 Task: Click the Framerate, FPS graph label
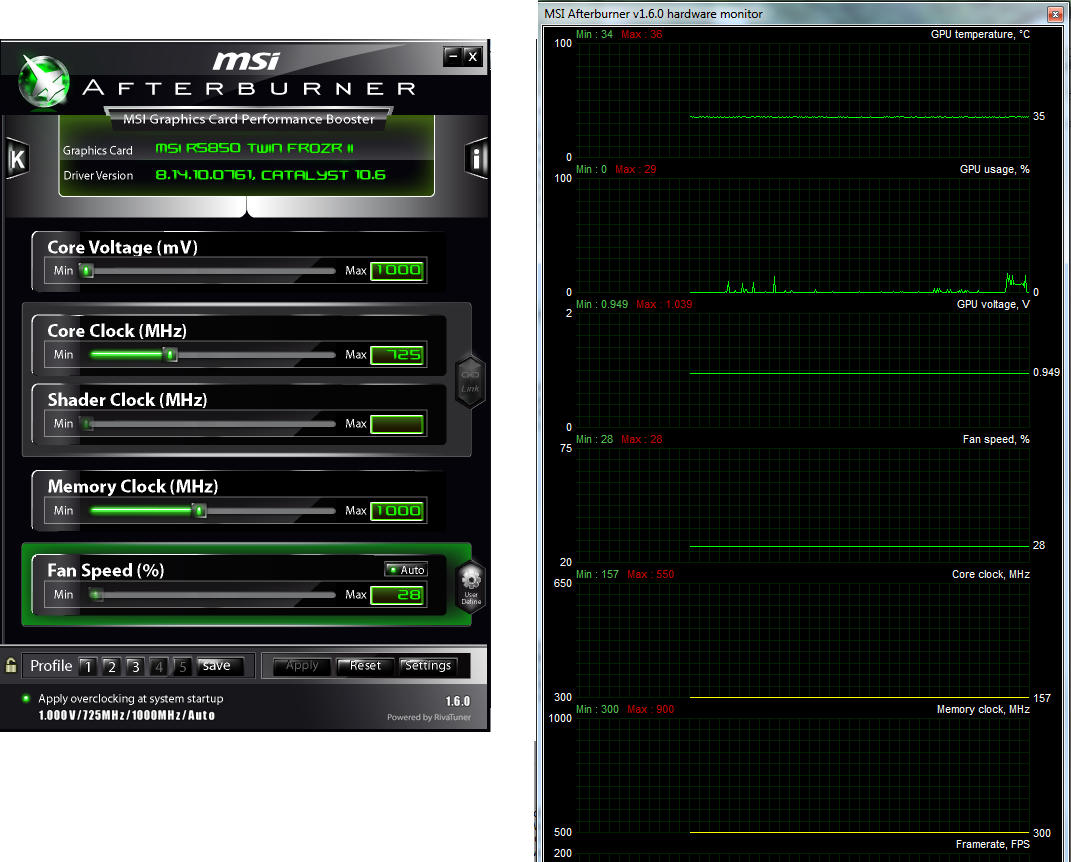click(x=992, y=844)
